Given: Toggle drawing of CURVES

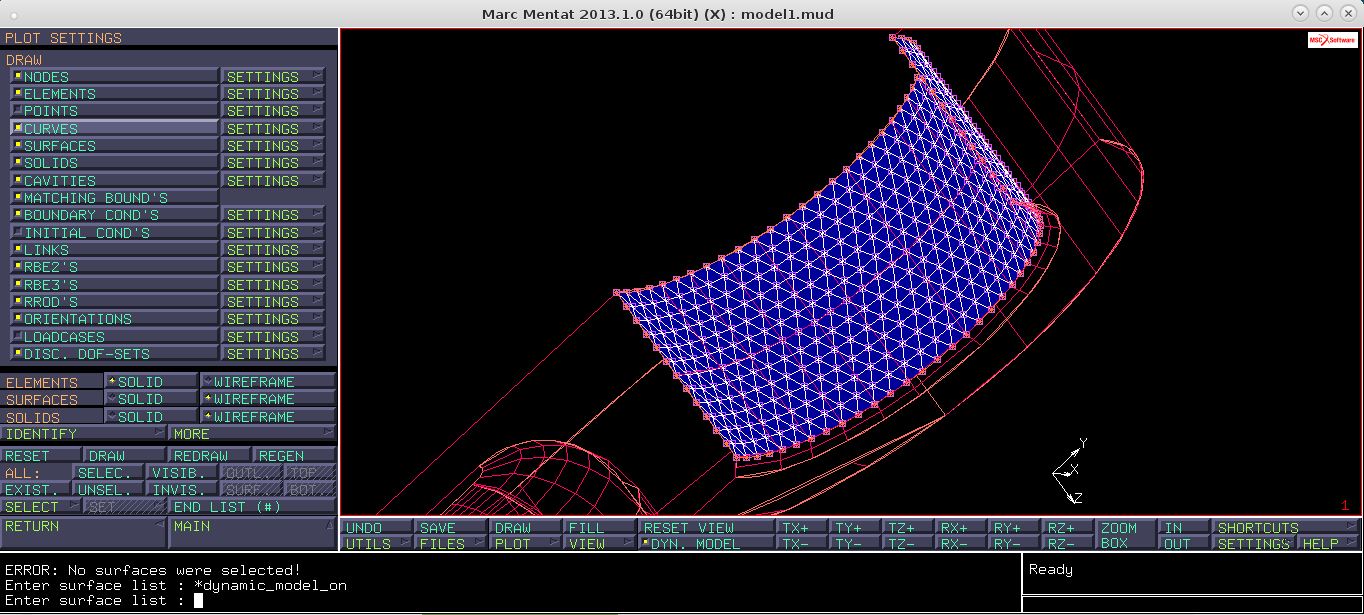Looking at the screenshot, I should 115,129.
